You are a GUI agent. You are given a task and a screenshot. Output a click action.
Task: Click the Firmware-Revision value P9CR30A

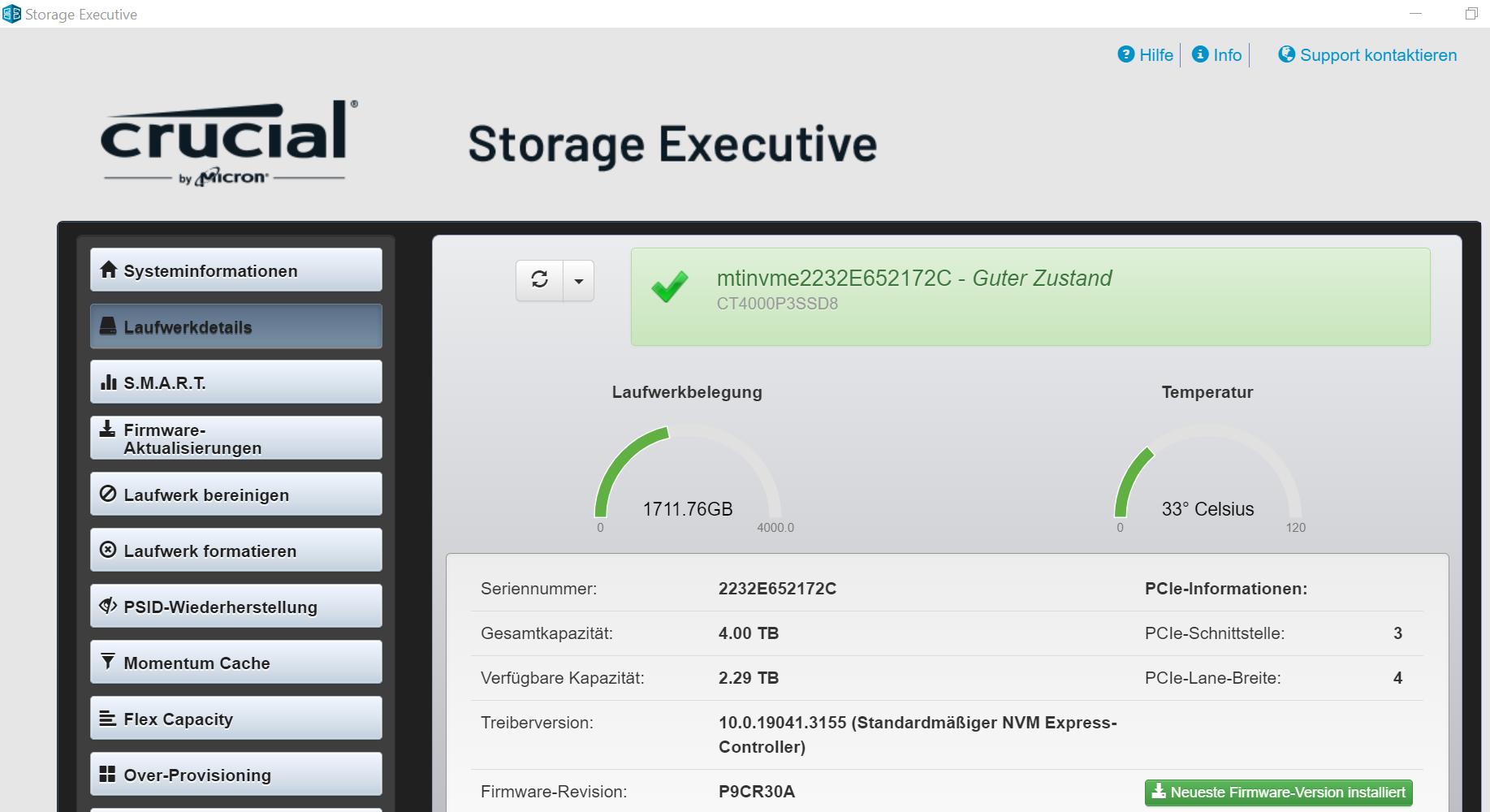[x=757, y=792]
